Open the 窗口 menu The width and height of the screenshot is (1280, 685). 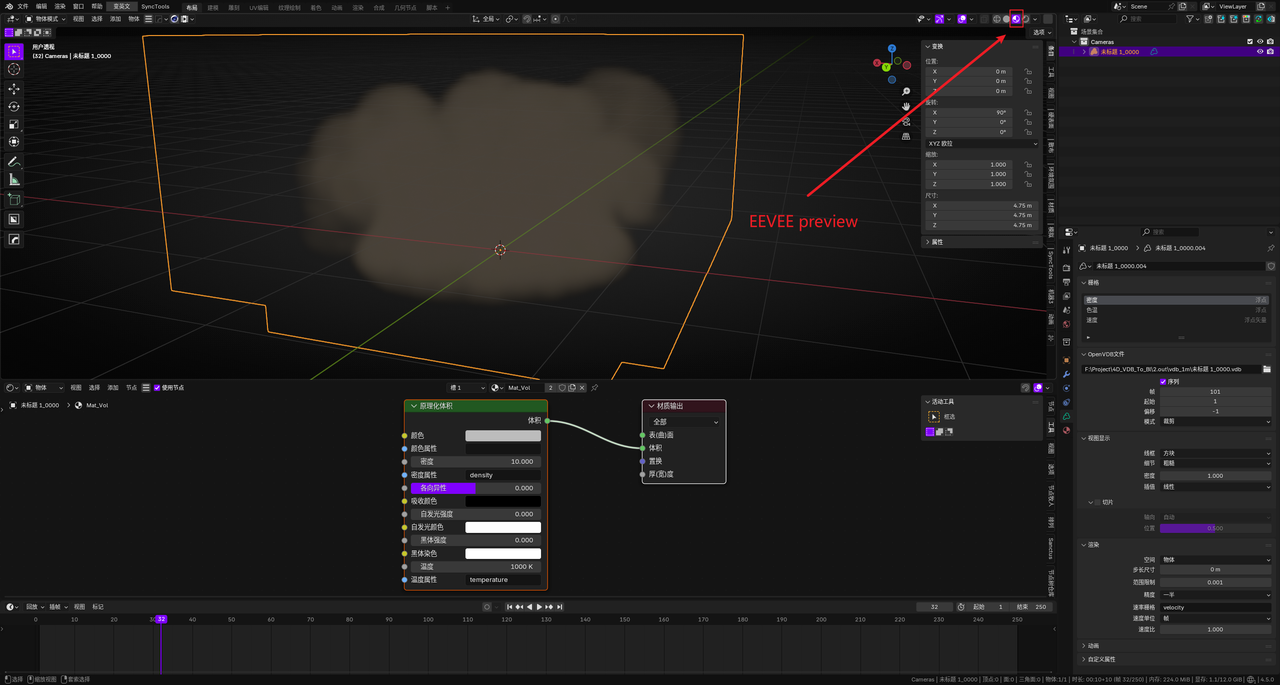point(79,6)
